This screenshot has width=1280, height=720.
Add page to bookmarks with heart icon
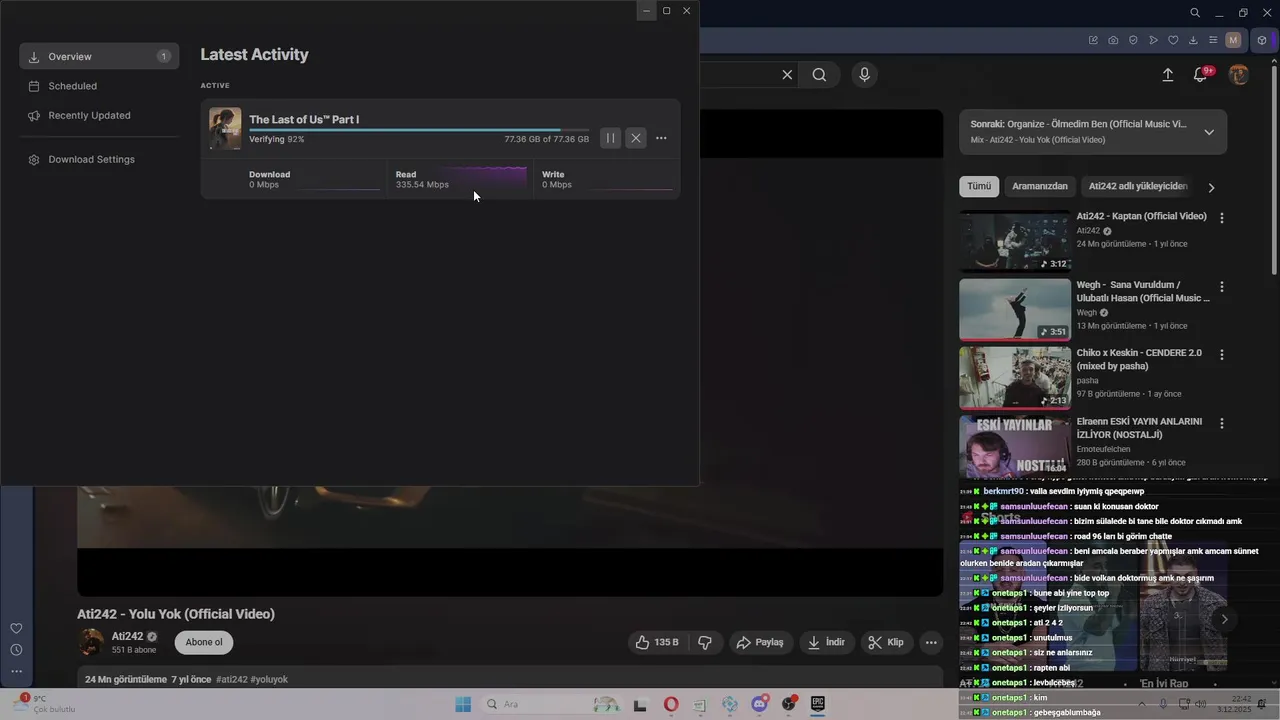pos(1173,40)
